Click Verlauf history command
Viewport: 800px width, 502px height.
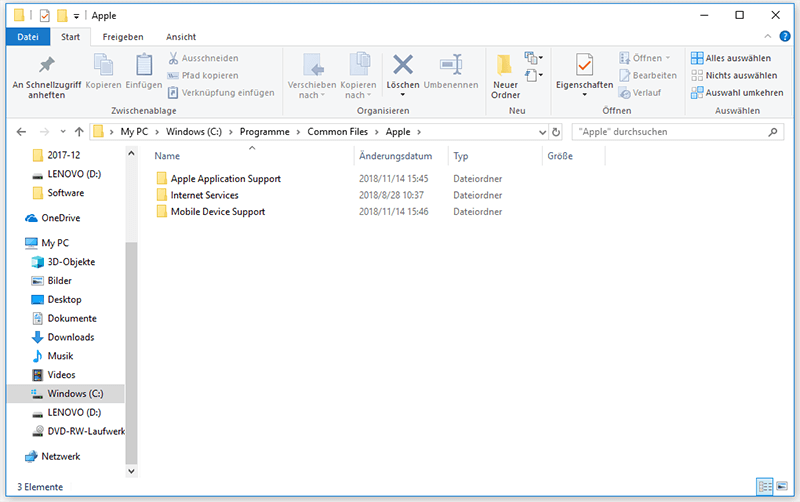(x=640, y=93)
